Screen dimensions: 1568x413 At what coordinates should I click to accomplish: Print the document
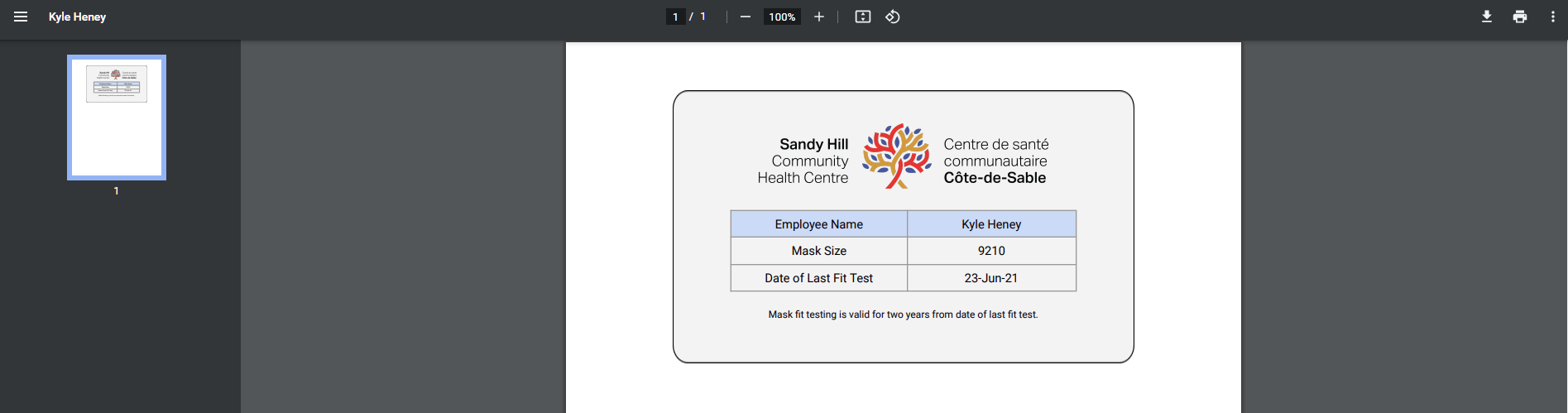click(1520, 17)
